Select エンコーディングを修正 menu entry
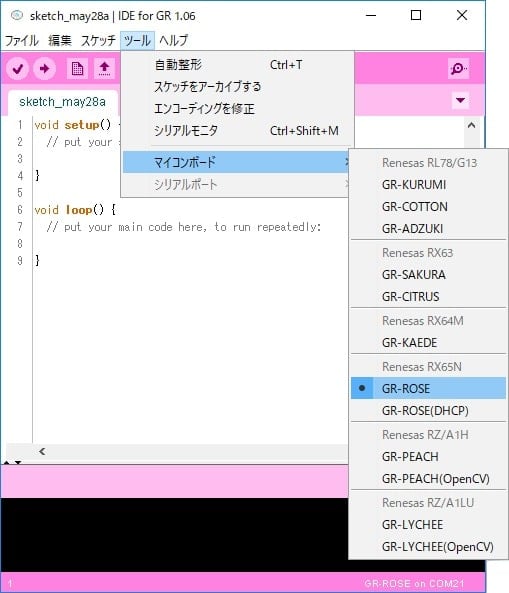509x593 pixels. (237, 109)
